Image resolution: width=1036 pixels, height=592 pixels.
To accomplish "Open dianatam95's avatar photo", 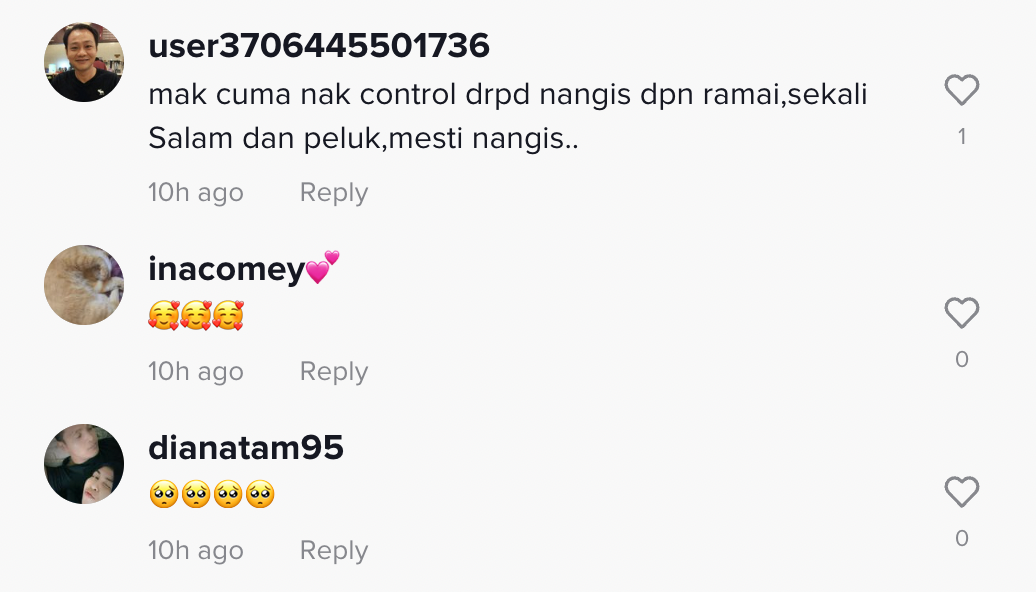I will (x=84, y=464).
